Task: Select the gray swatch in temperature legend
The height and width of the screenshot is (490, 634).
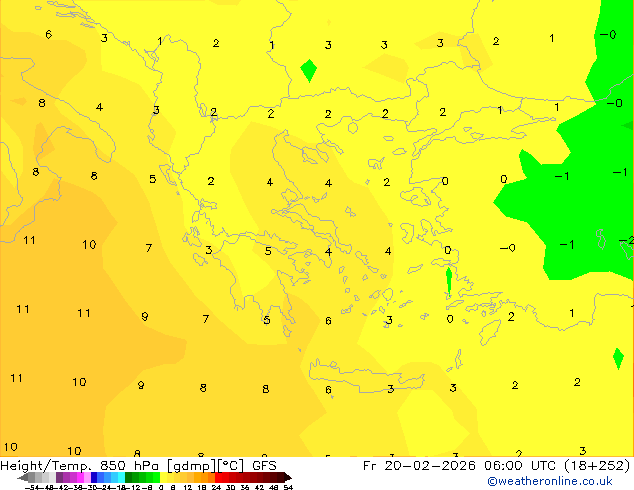Action: coord(32,477)
